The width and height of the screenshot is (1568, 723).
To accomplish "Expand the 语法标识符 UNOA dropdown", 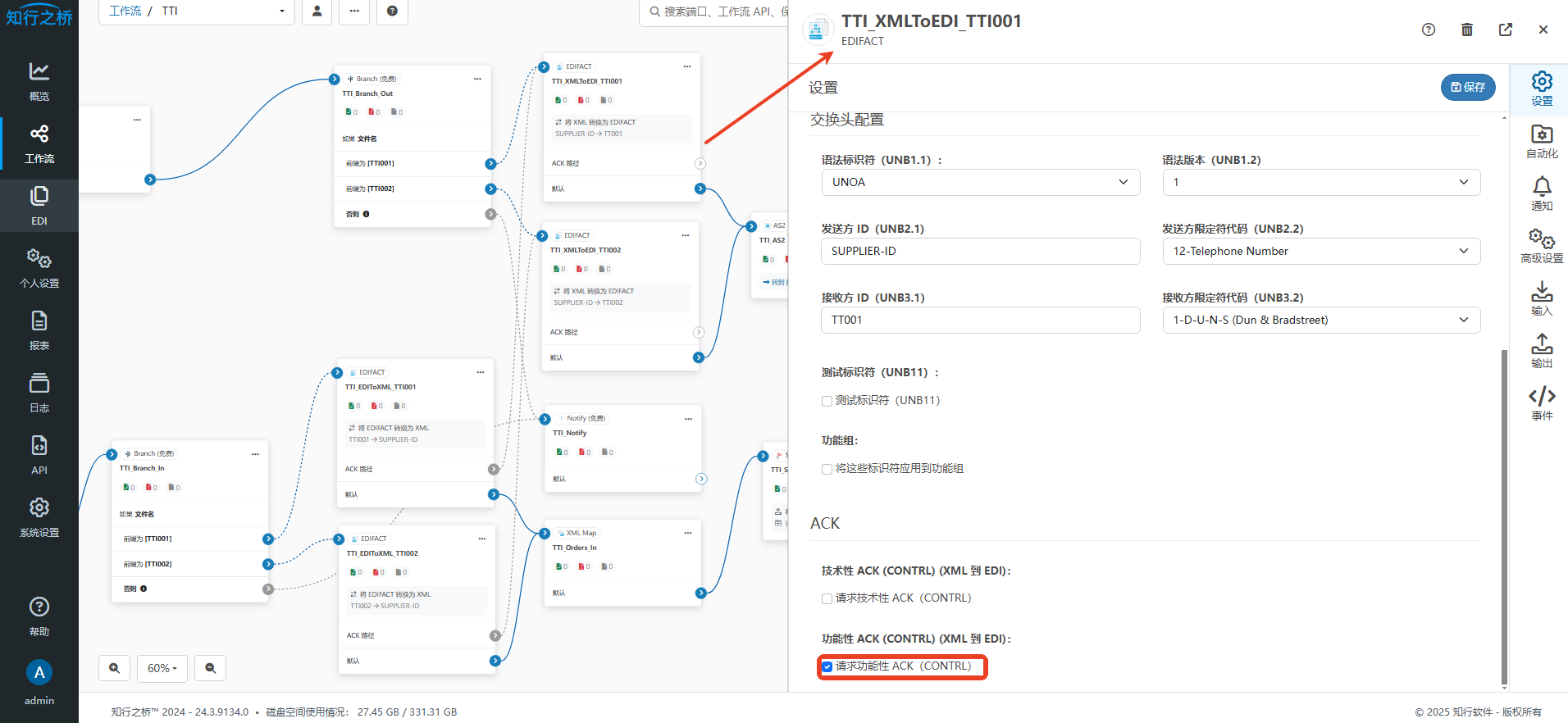I will click(x=980, y=182).
